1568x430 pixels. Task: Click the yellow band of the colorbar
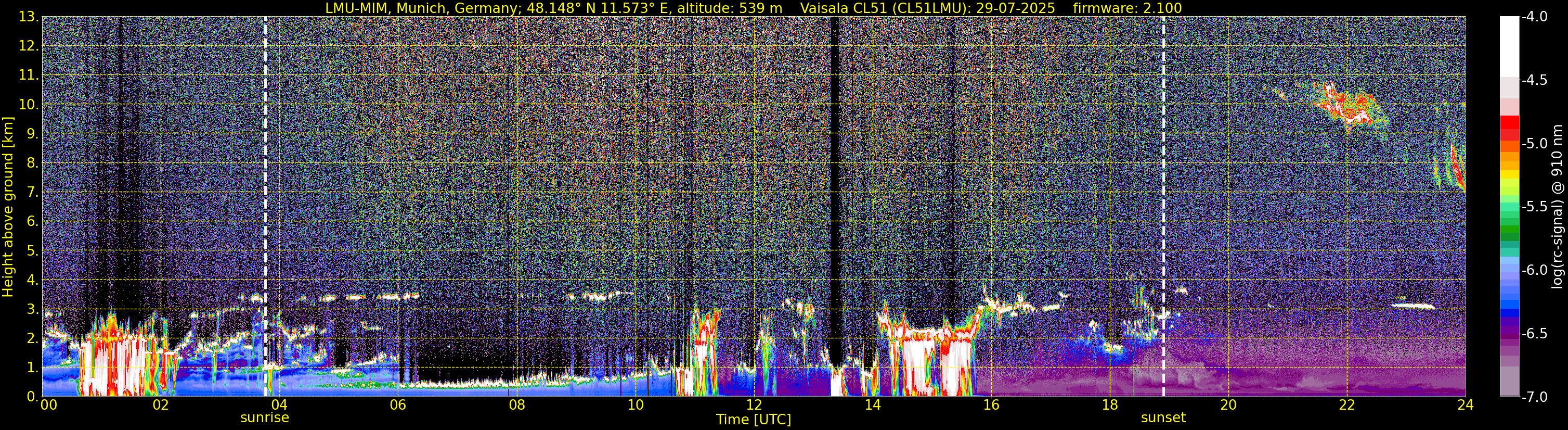click(x=1509, y=175)
